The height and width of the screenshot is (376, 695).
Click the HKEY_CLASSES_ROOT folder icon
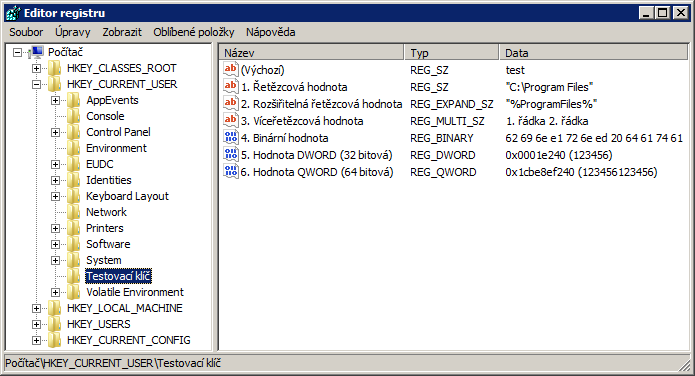55,68
